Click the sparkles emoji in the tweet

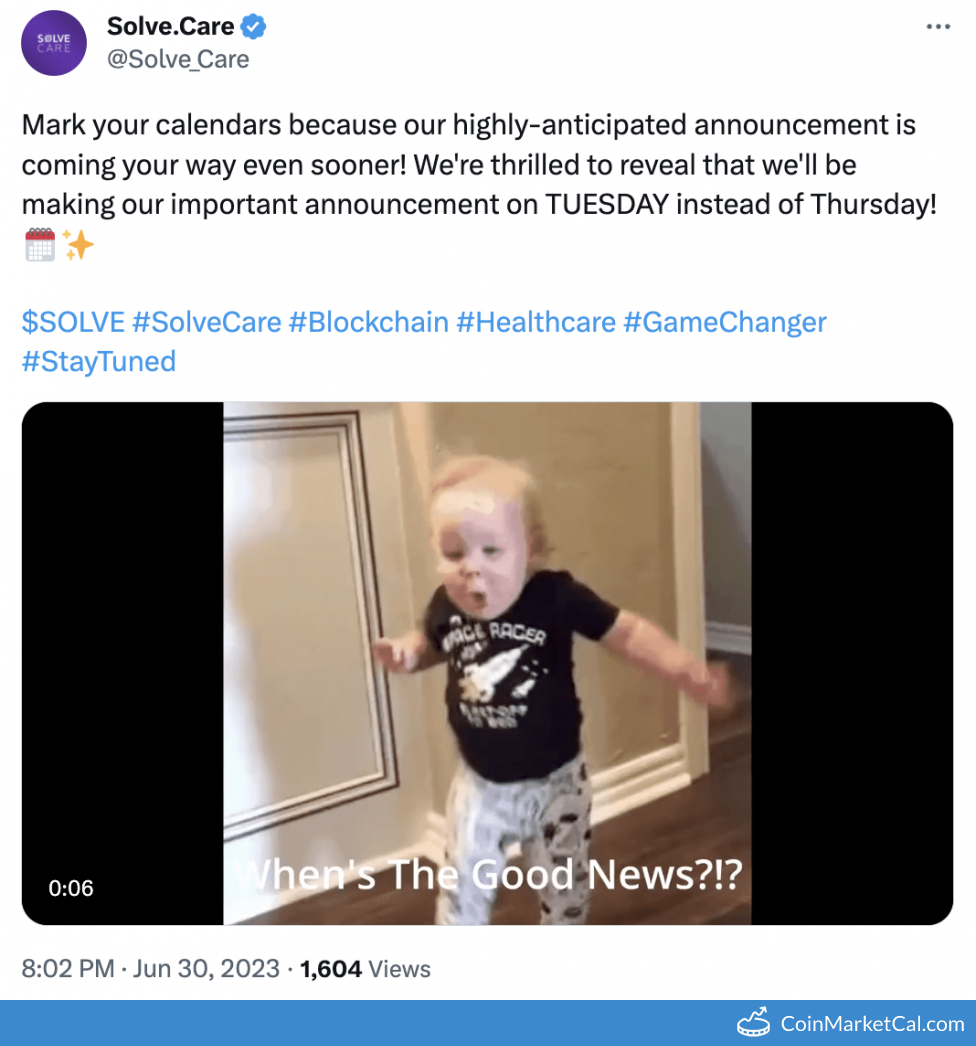77,245
